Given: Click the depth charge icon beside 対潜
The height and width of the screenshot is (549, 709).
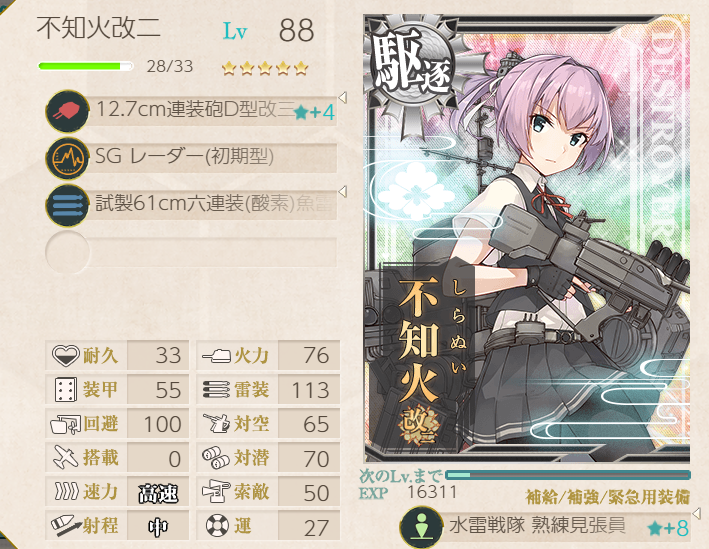Looking at the screenshot, I should click(216, 458).
